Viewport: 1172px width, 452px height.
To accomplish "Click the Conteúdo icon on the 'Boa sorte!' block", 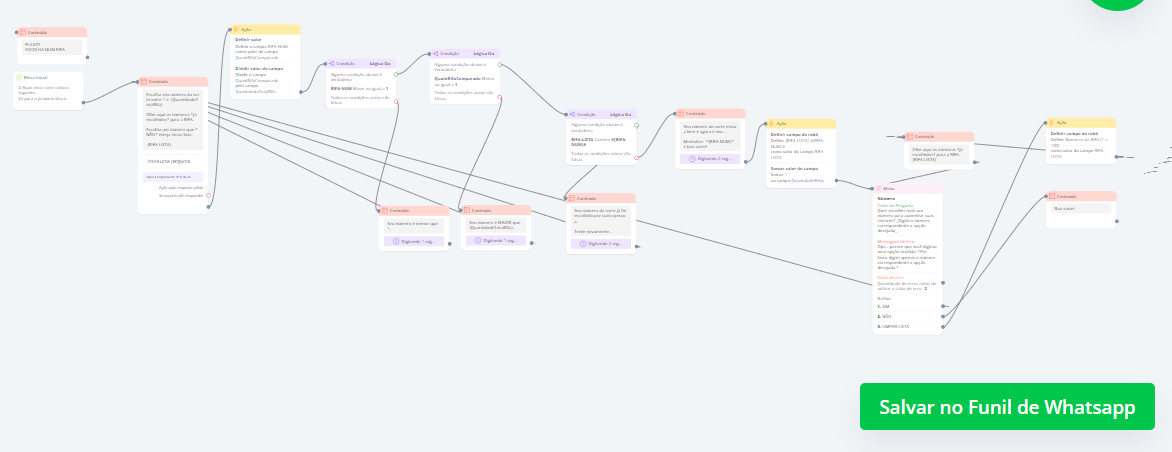I will click(1051, 196).
